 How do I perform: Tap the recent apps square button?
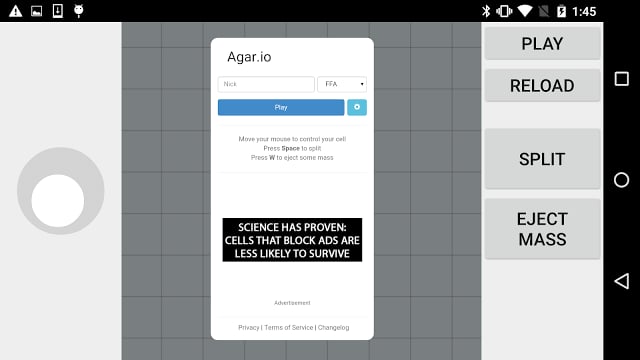(x=622, y=79)
